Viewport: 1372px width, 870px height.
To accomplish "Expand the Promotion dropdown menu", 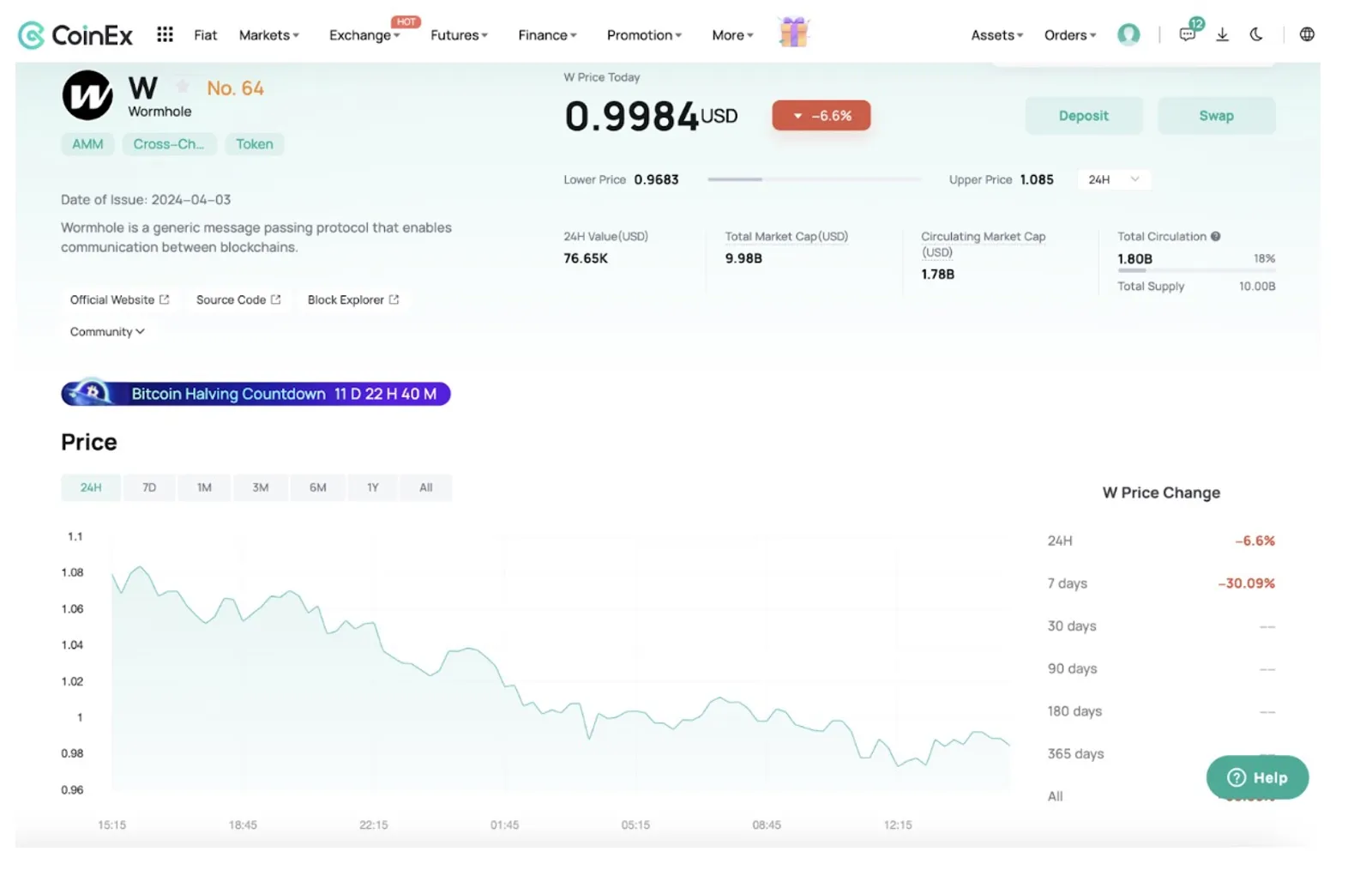I will coord(644,35).
